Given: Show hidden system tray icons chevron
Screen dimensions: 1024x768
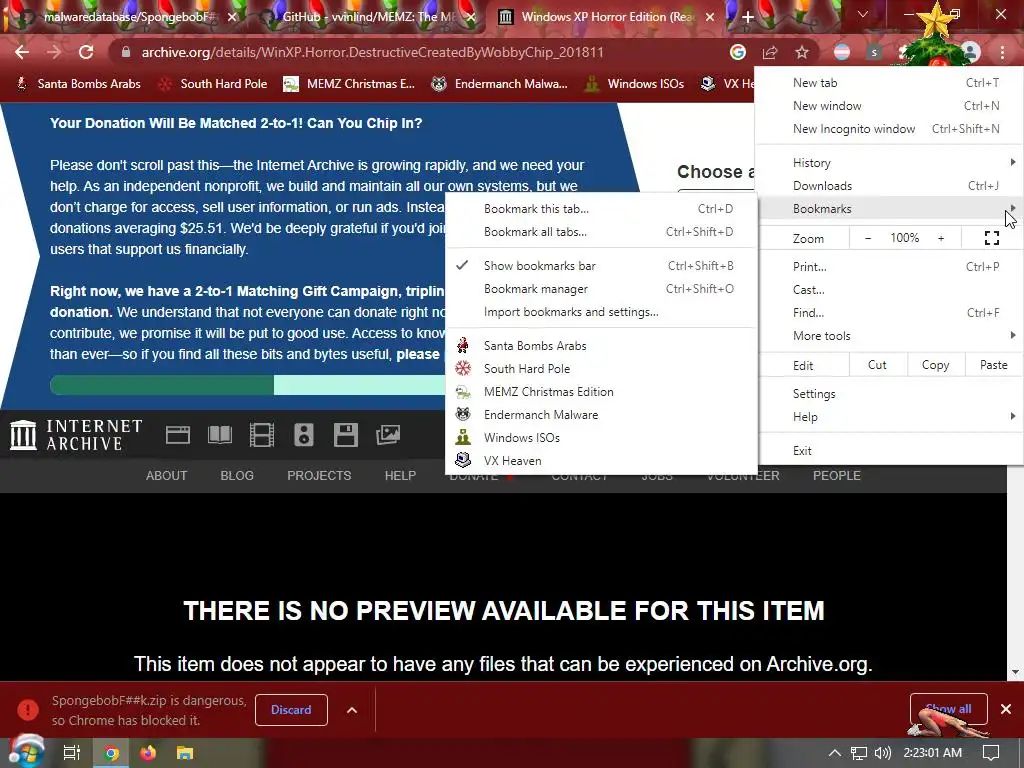Looking at the screenshot, I should [x=834, y=753].
